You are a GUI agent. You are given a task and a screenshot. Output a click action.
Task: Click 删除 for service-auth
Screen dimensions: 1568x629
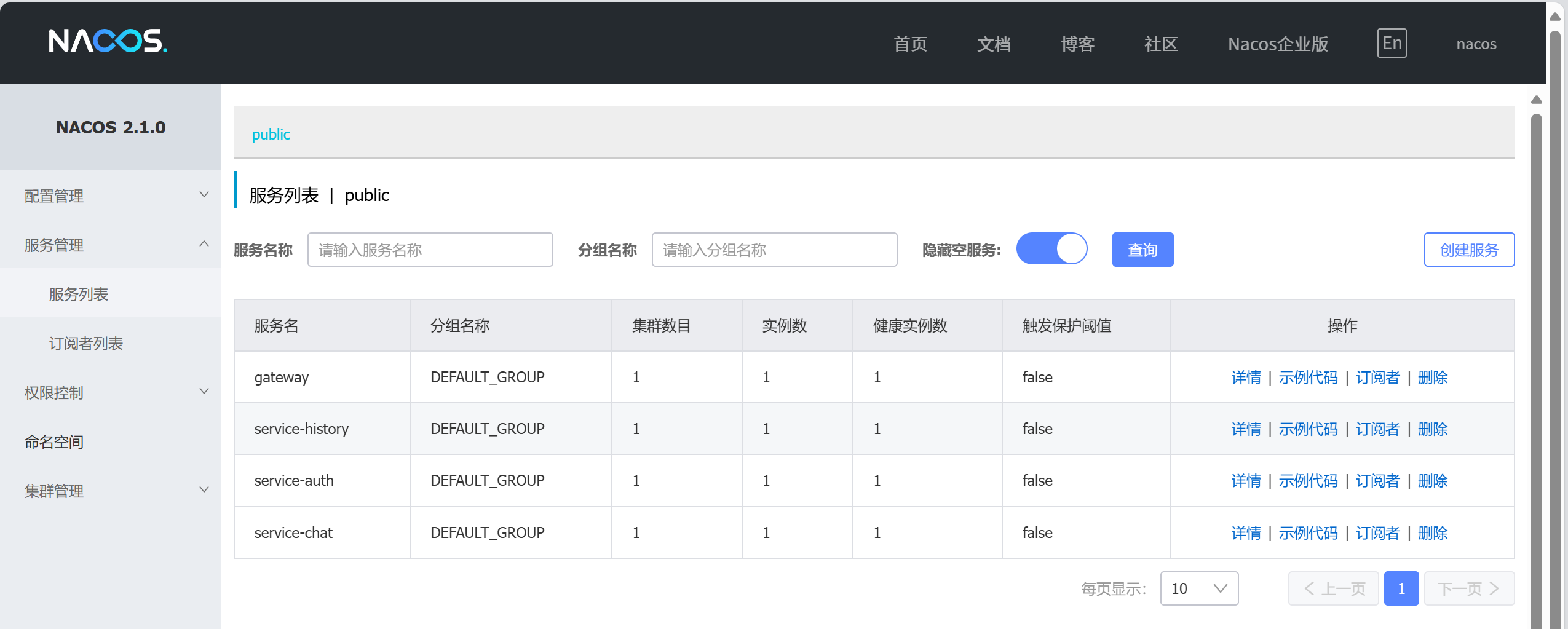pyautogui.click(x=1432, y=480)
